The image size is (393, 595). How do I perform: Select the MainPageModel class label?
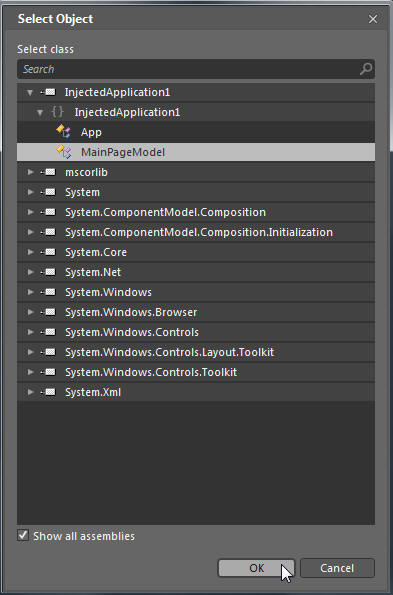tap(123, 153)
